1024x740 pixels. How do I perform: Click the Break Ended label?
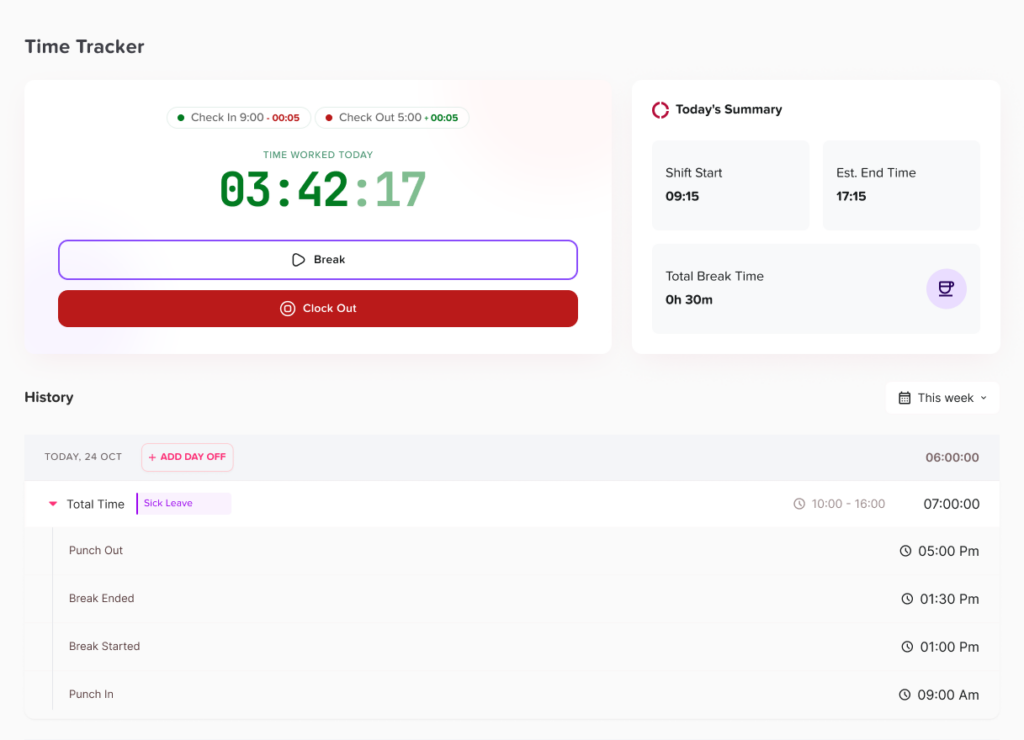(101, 598)
